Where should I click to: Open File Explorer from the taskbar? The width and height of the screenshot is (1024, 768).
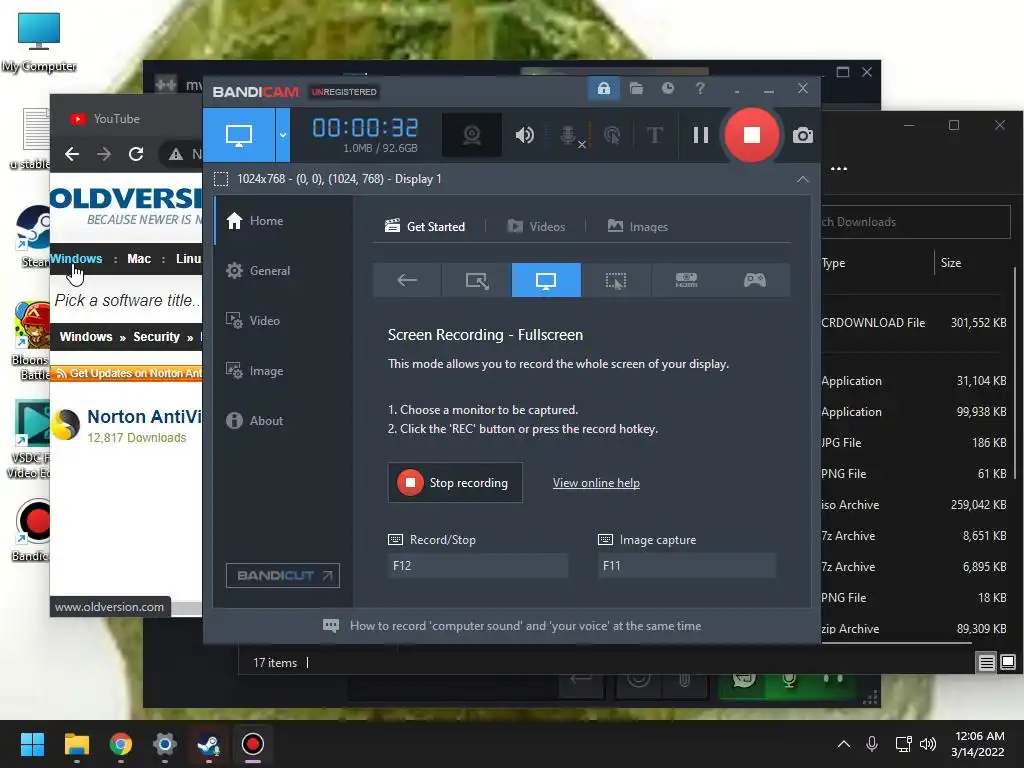(x=76, y=744)
